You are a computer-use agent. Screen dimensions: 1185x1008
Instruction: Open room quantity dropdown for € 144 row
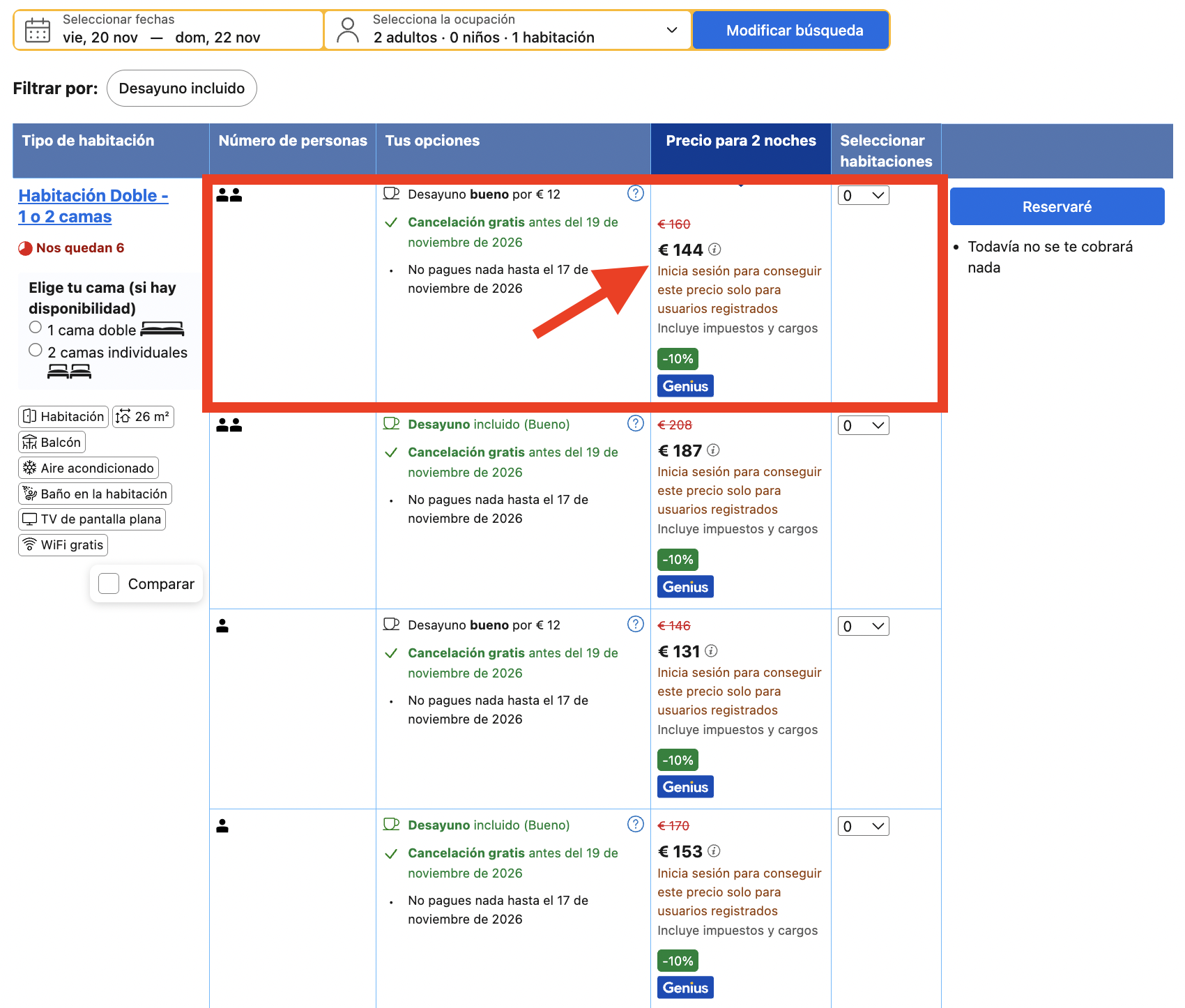click(863, 195)
